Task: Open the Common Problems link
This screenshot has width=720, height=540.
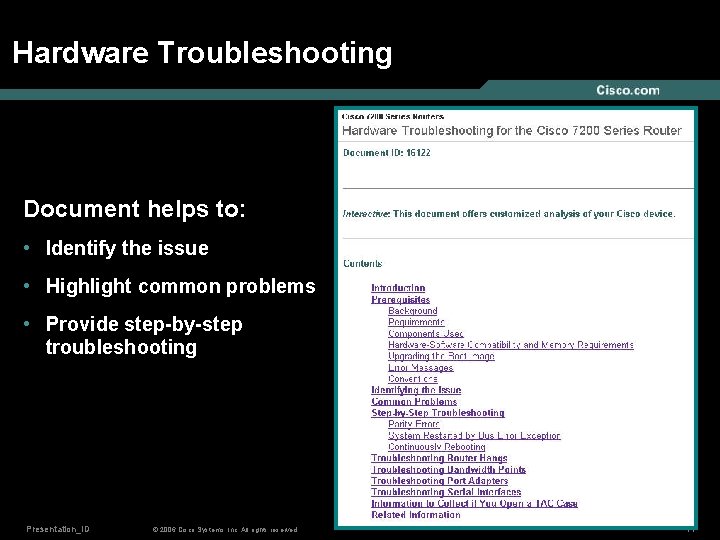Action: click(415, 401)
